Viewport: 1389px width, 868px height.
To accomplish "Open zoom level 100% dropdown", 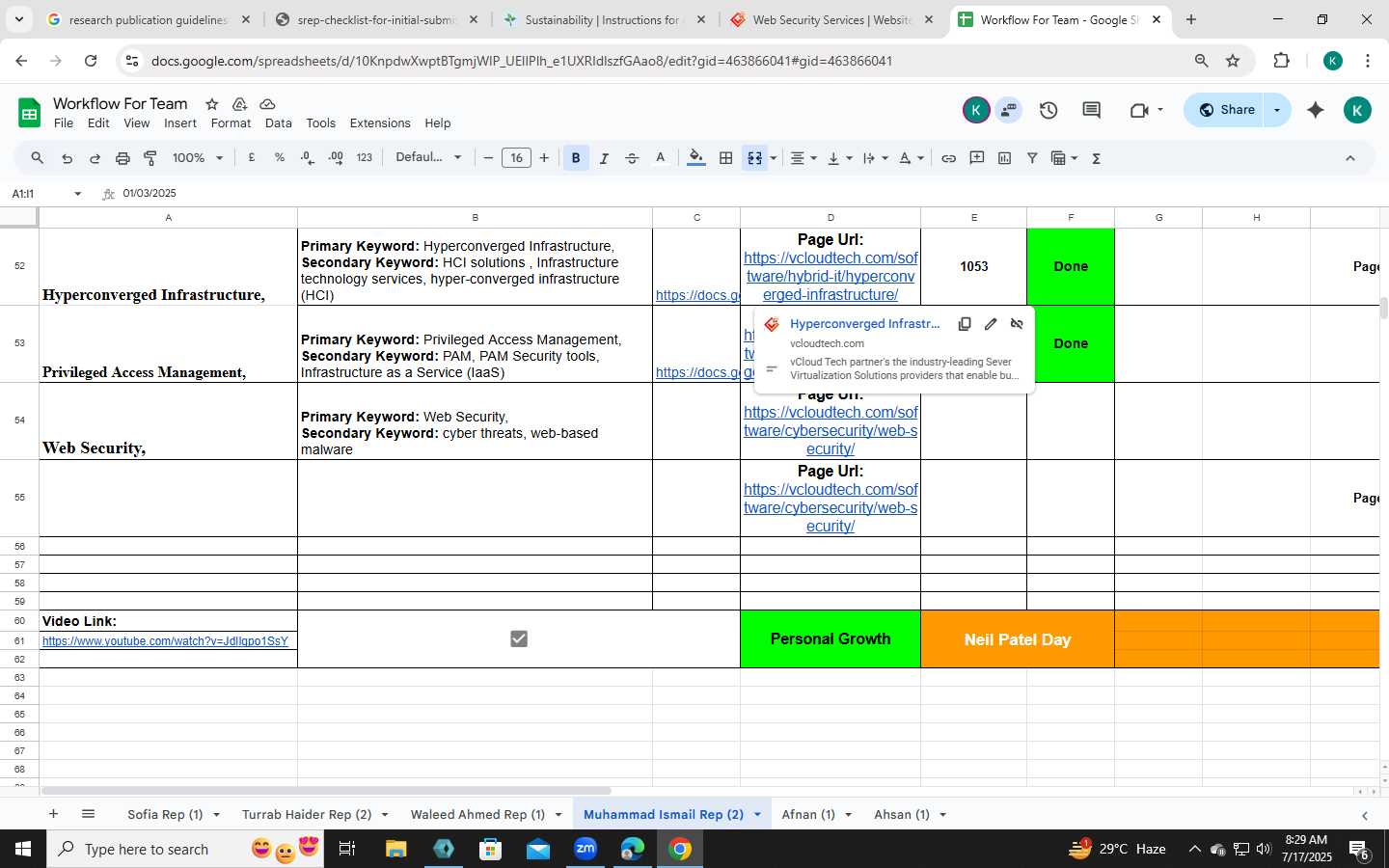I will click(x=197, y=158).
